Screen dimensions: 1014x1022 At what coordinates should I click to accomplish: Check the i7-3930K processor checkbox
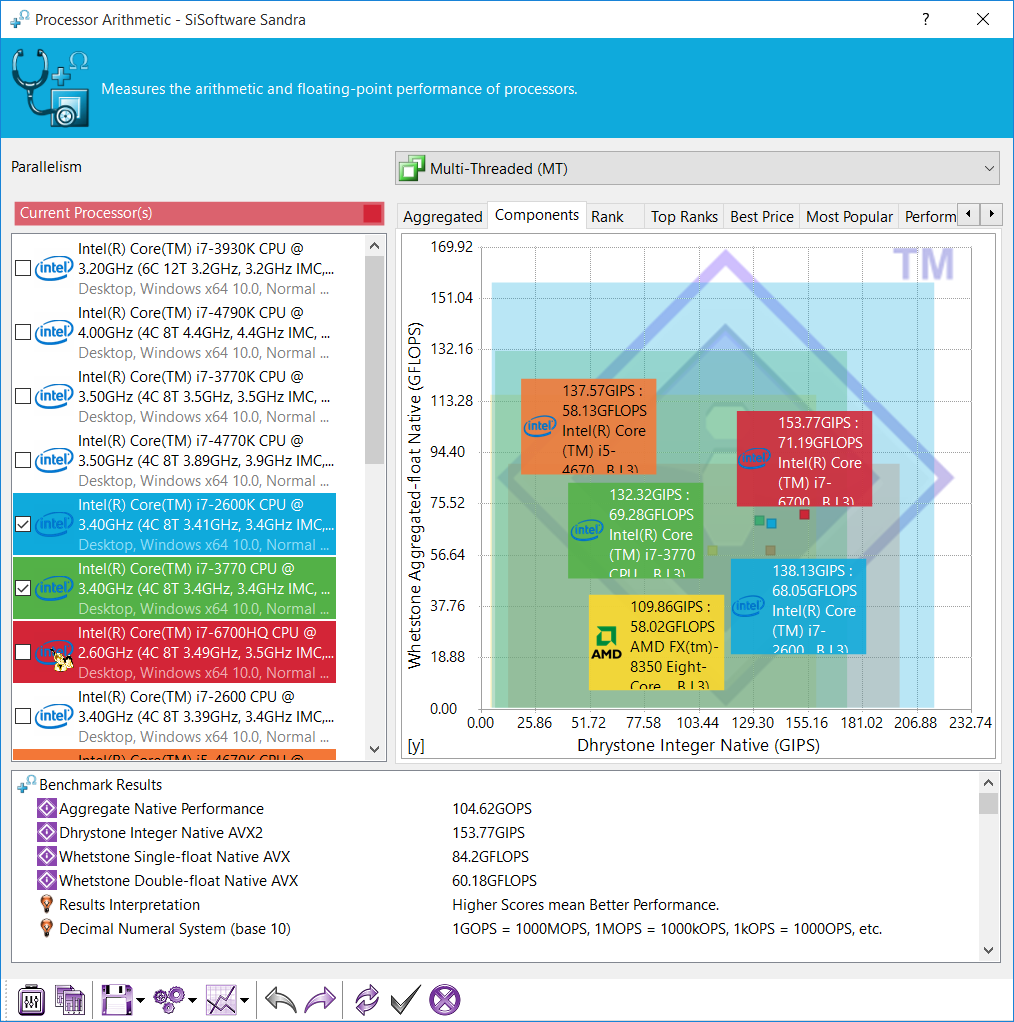[23, 268]
